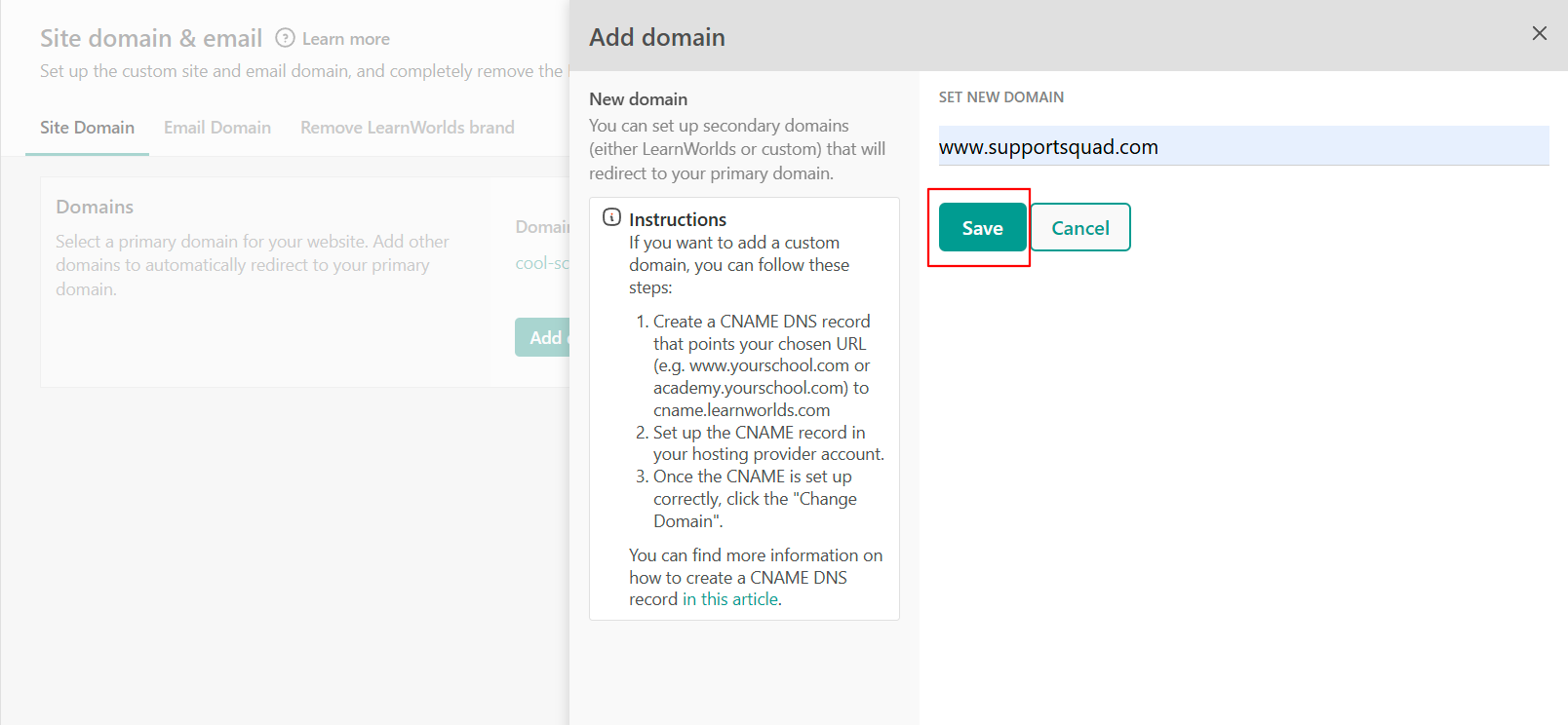Click the 'Add domain' panel title
The width and height of the screenshot is (1568, 725).
click(x=657, y=37)
